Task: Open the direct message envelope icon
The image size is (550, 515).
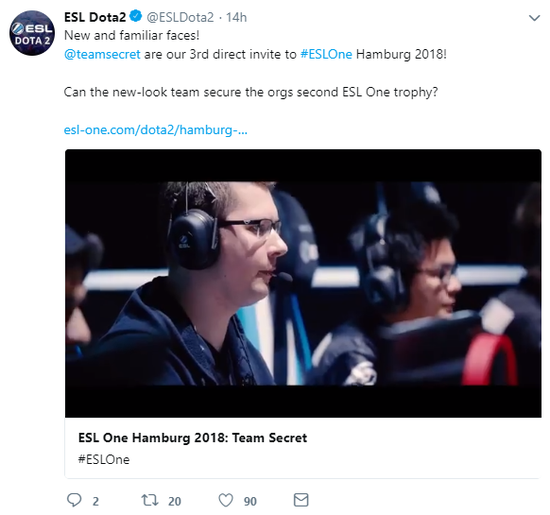Action: tap(301, 500)
